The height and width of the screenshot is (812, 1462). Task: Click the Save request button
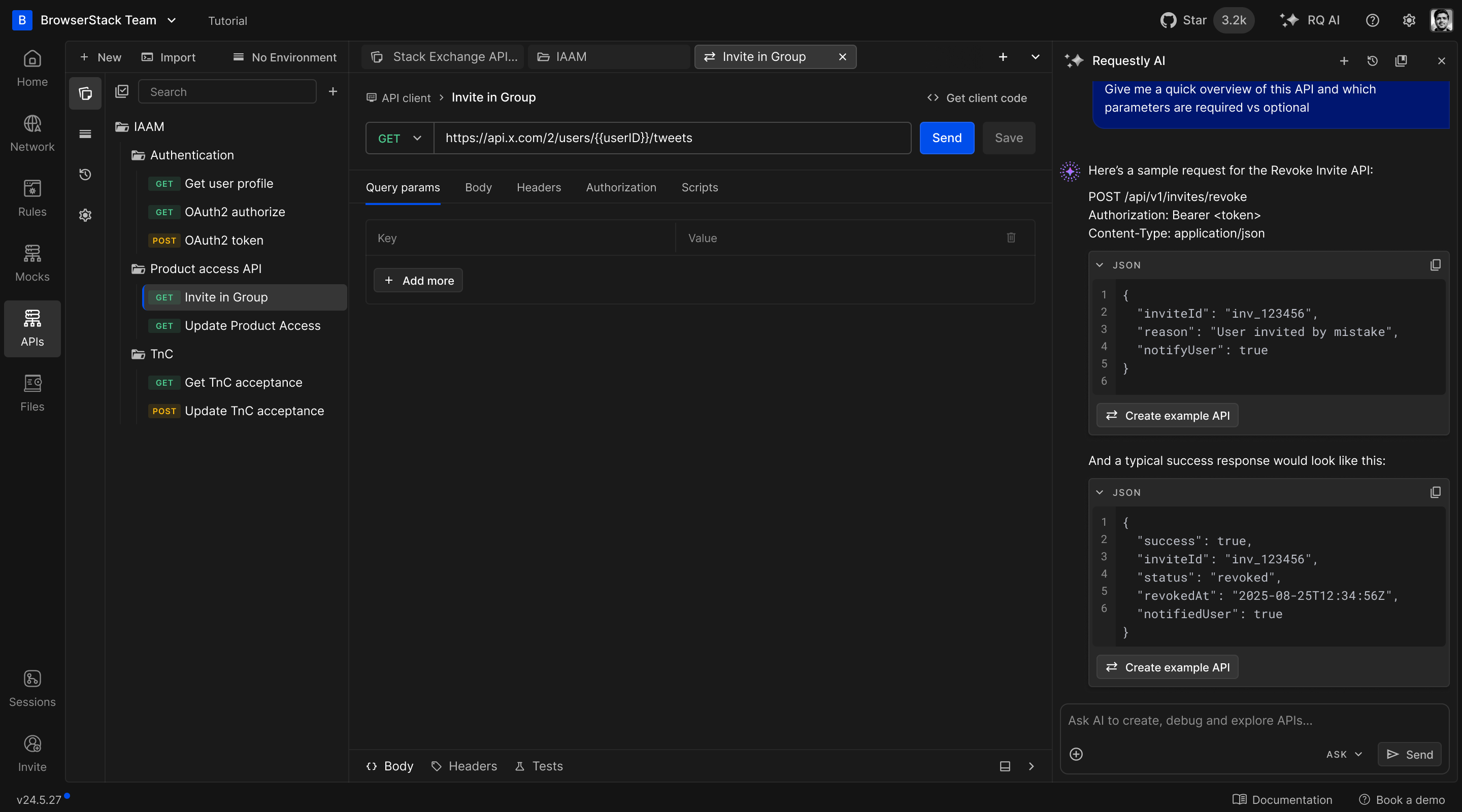[x=1009, y=138]
